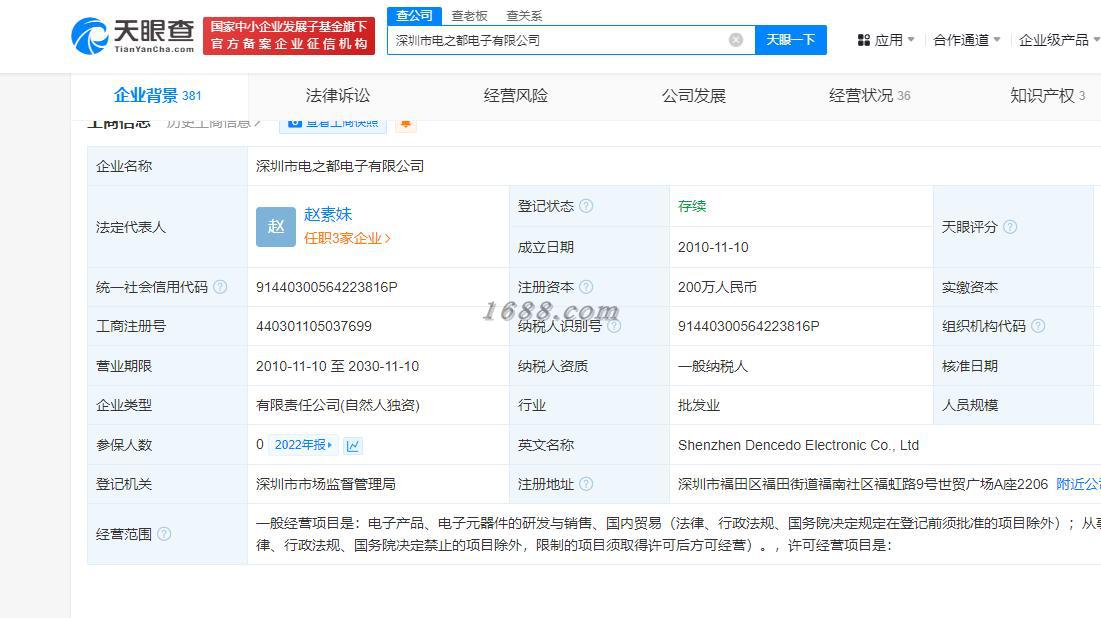The width and height of the screenshot is (1101, 618).
Task: Click the company name in 企业名称 row
Action: pos(340,166)
